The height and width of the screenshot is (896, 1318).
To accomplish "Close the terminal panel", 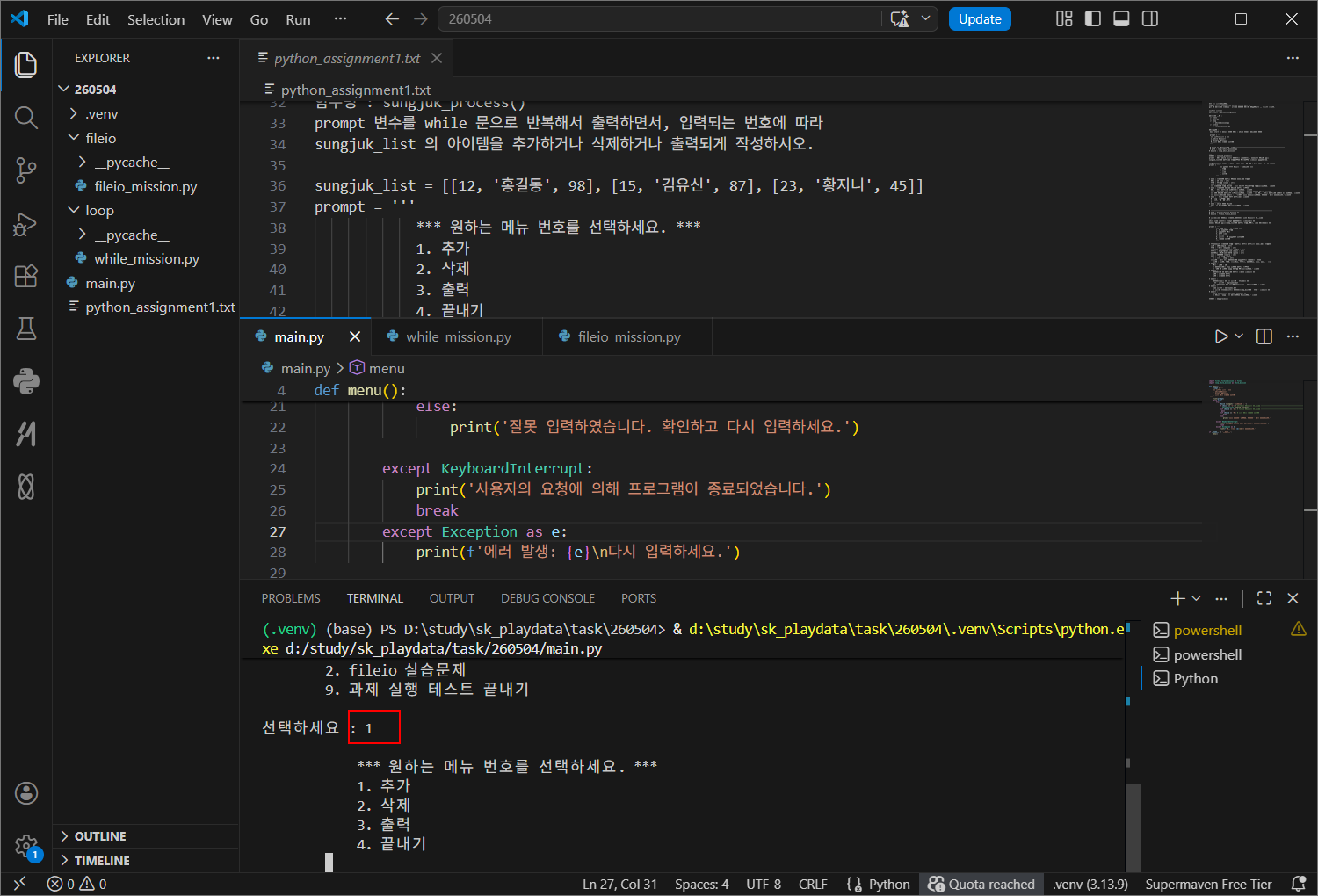I will tap(1293, 598).
